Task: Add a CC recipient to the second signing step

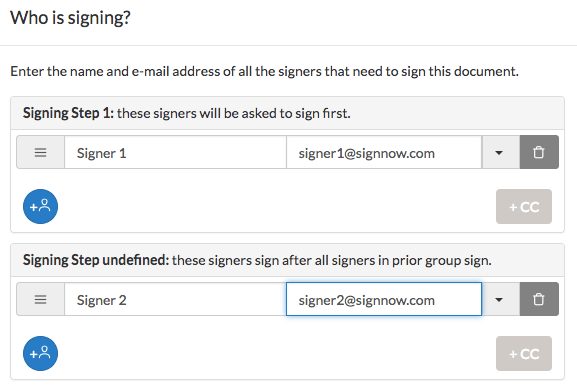Action: [524, 353]
